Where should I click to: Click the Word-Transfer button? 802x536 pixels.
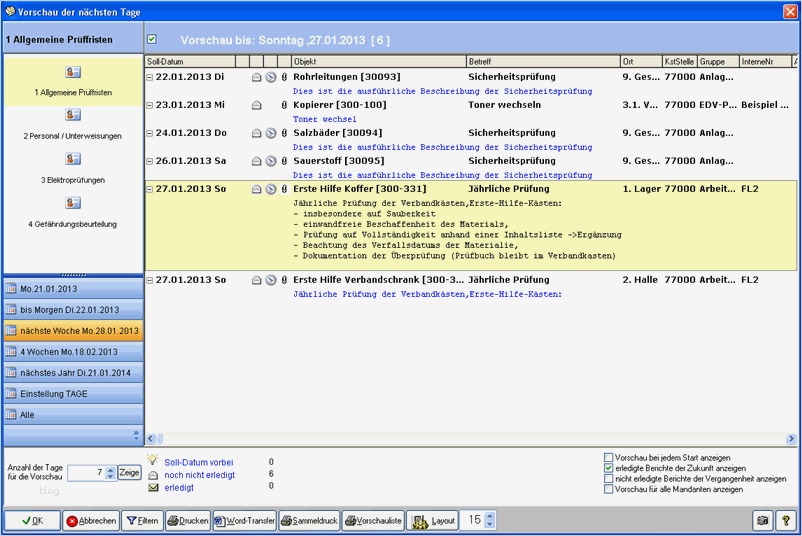pyautogui.click(x=243, y=520)
